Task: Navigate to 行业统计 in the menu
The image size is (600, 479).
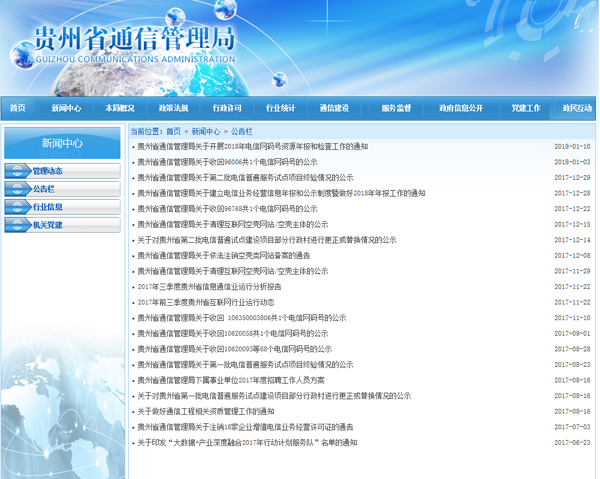Action: pos(280,108)
